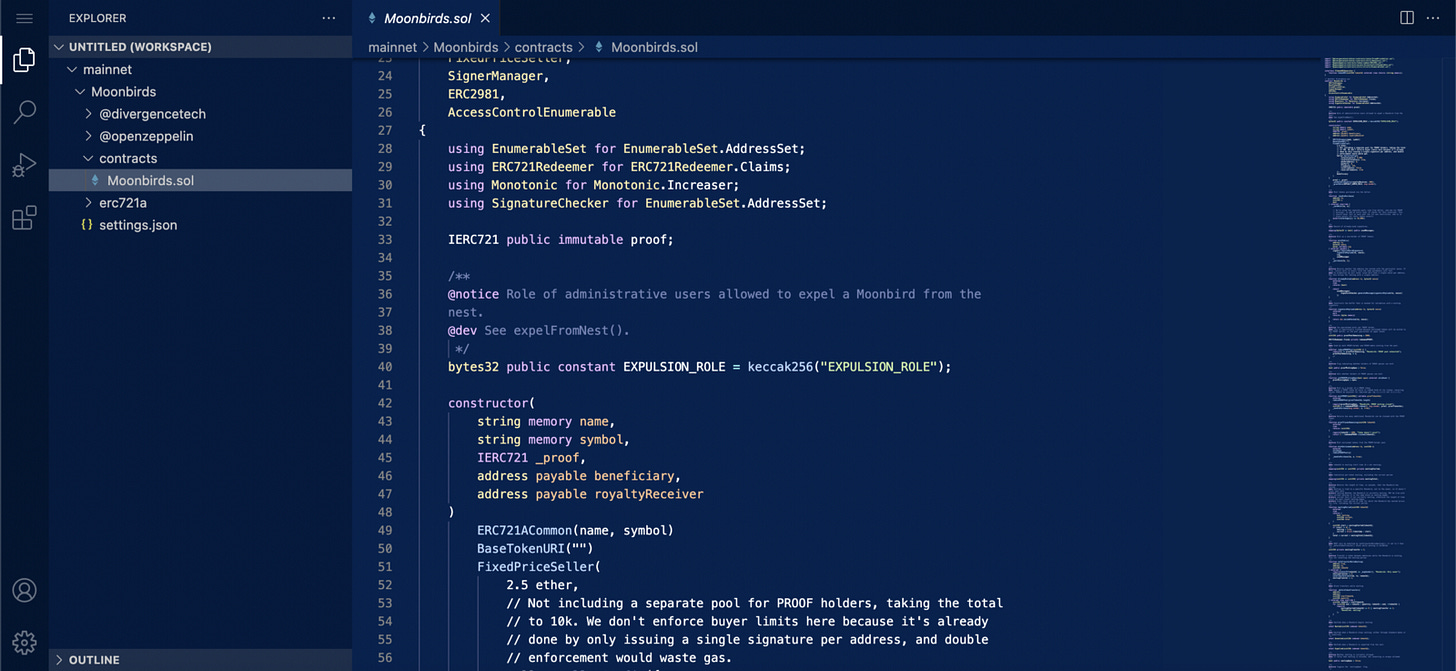This screenshot has height=671, width=1456.
Task: Click ERC2981 on line 25
Action: click(x=473, y=94)
